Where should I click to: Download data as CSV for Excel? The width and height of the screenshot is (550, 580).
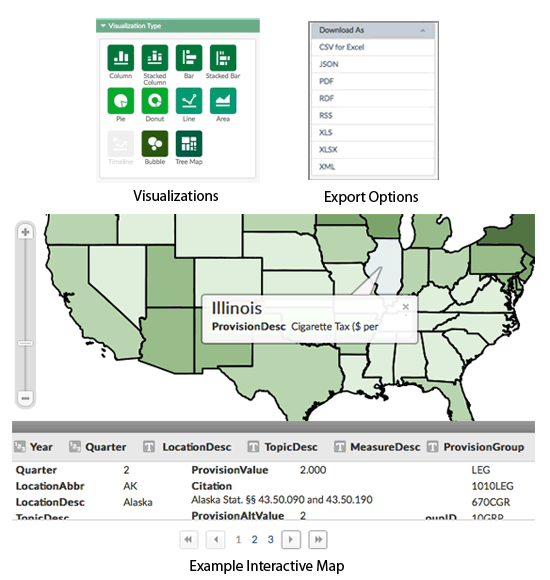[373, 47]
